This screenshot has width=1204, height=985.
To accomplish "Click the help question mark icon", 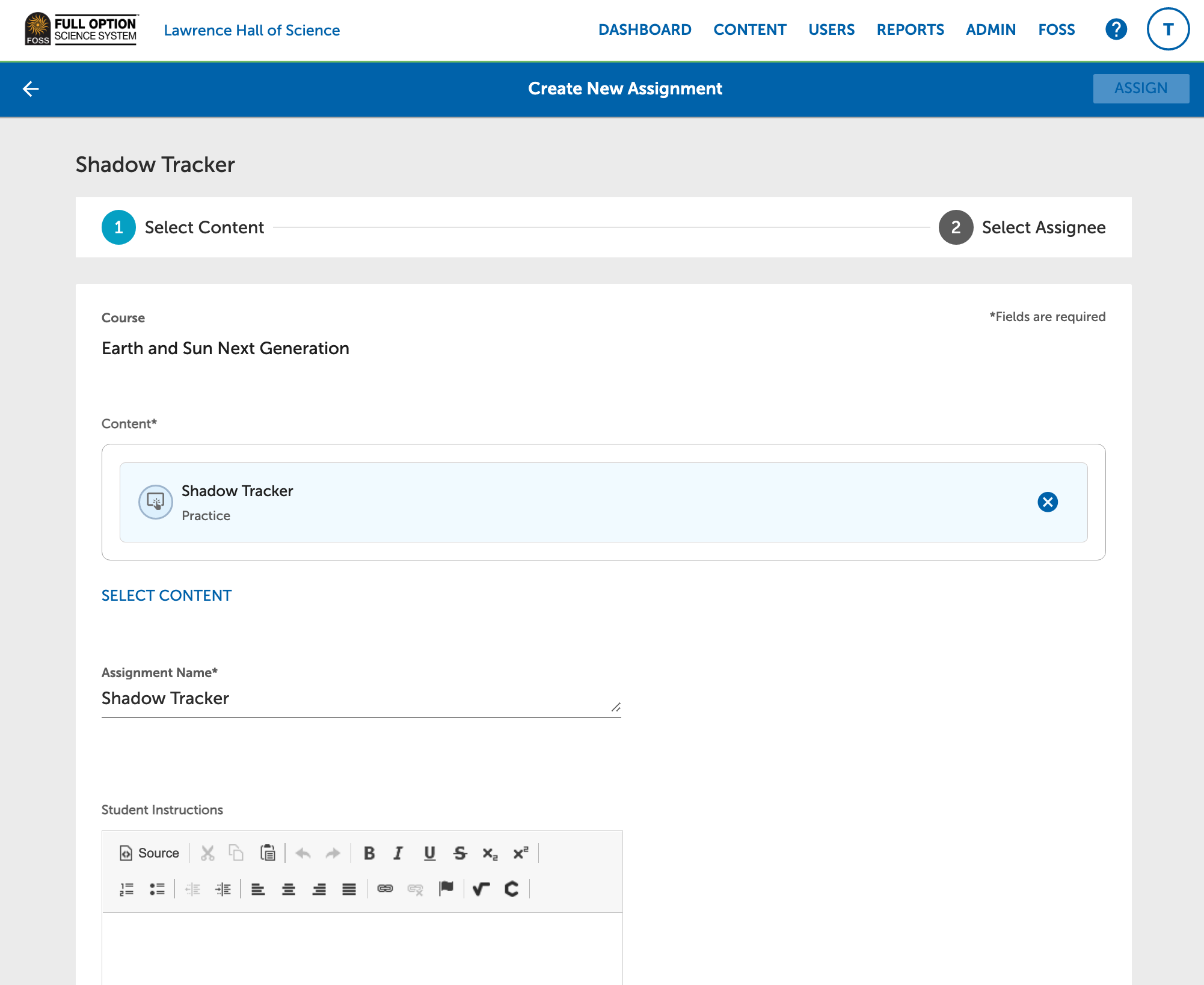I will coord(1116,29).
